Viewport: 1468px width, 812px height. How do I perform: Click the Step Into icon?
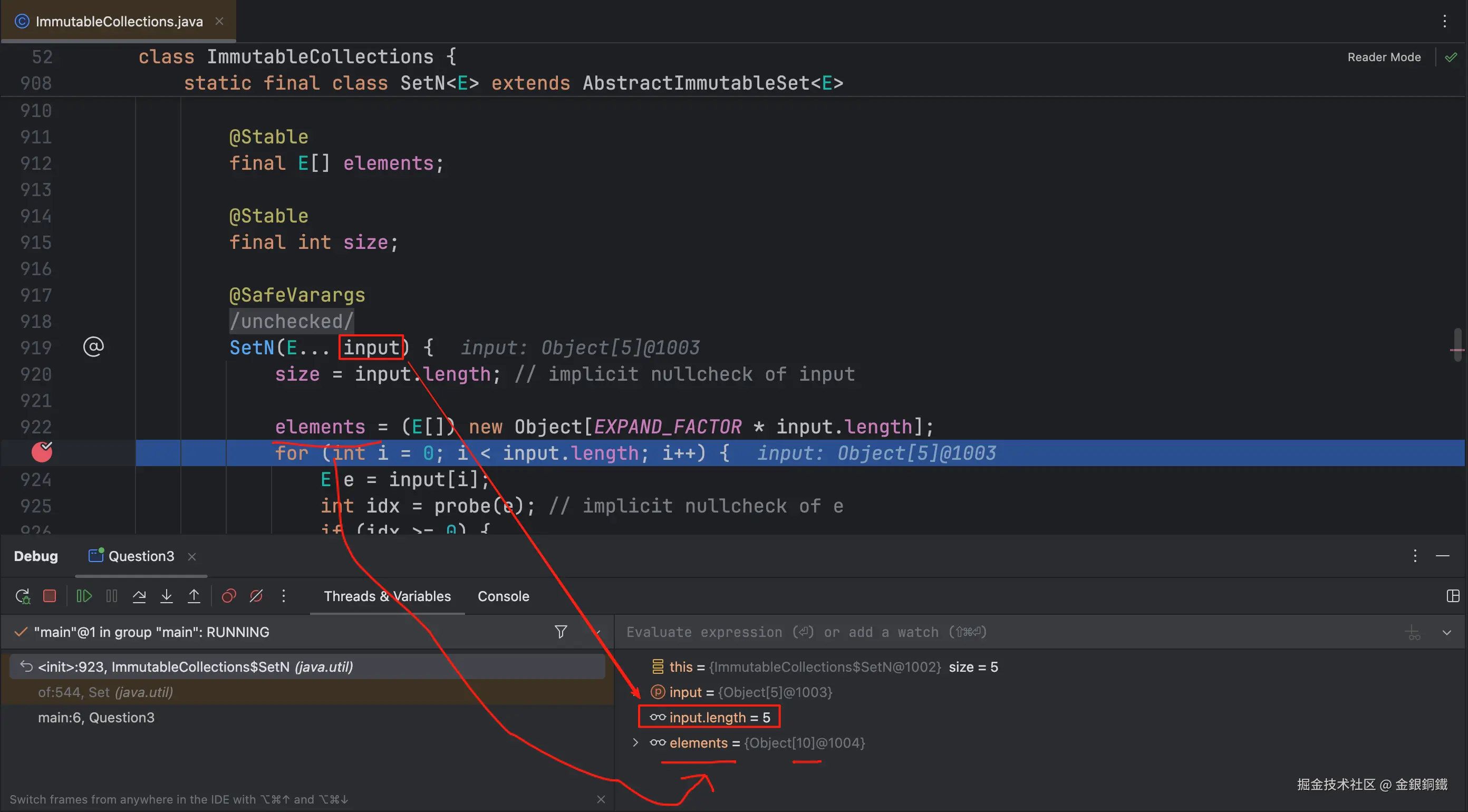pos(167,596)
